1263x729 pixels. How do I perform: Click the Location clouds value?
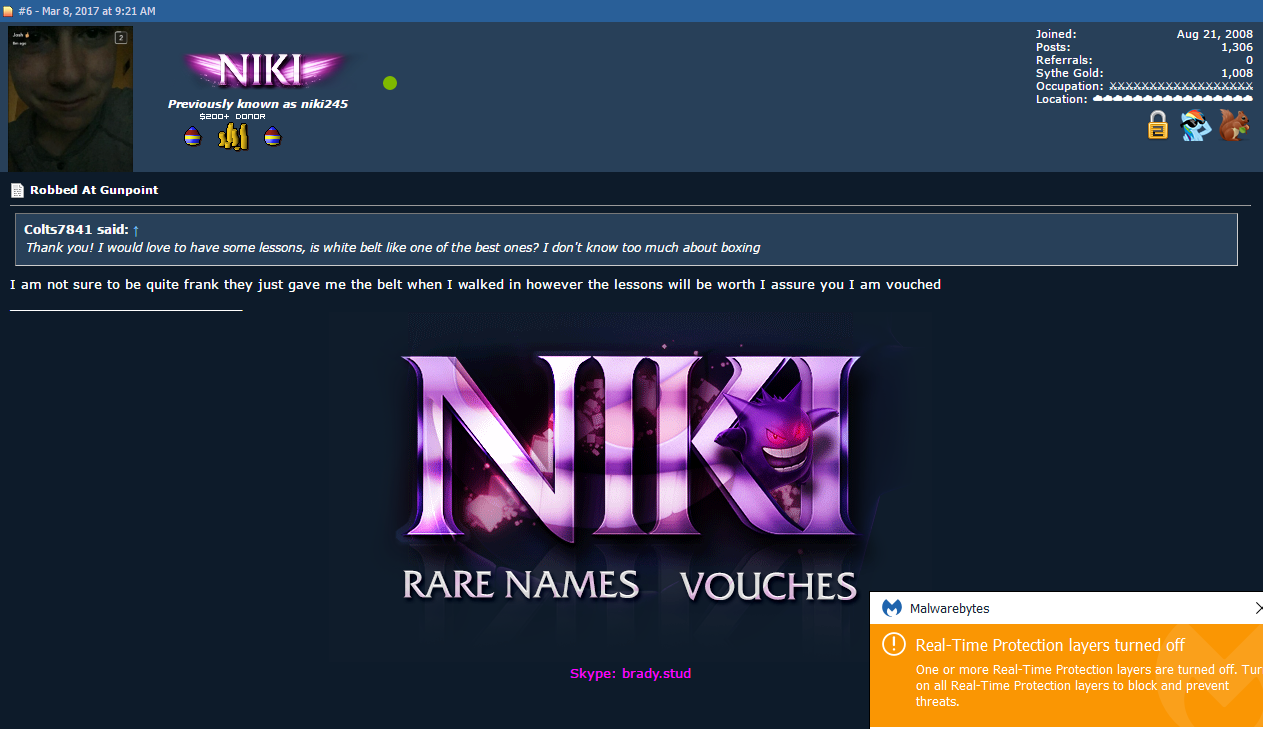coord(1173,99)
